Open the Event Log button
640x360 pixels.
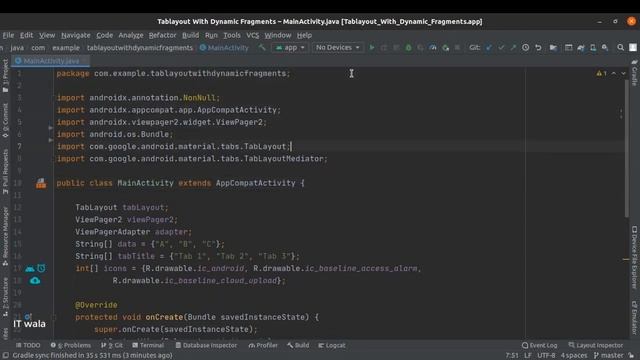[x=539, y=345]
